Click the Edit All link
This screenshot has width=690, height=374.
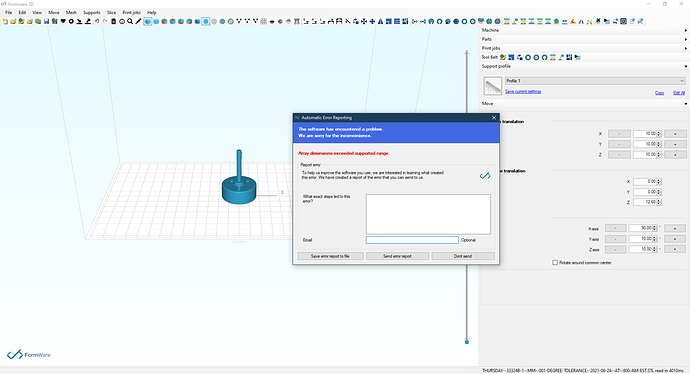pos(679,93)
